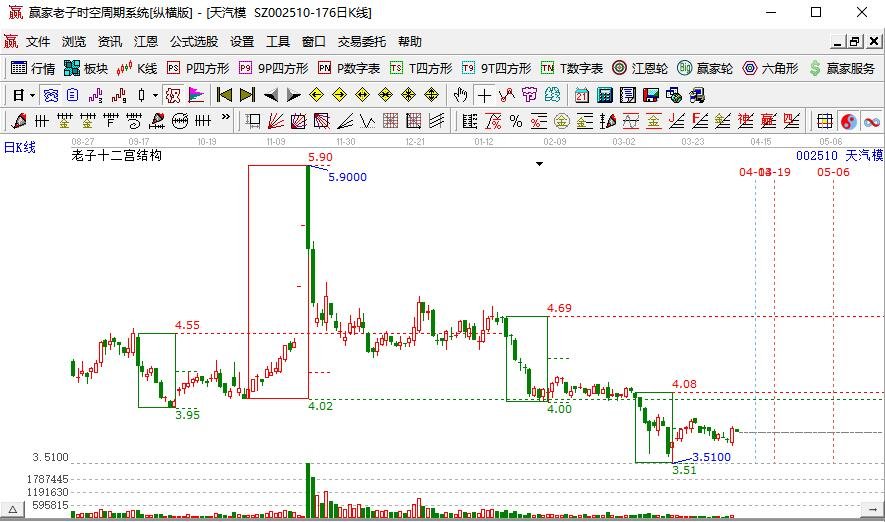The image size is (885, 522).
Task: Select the hand pan tool
Action: click(x=461, y=95)
